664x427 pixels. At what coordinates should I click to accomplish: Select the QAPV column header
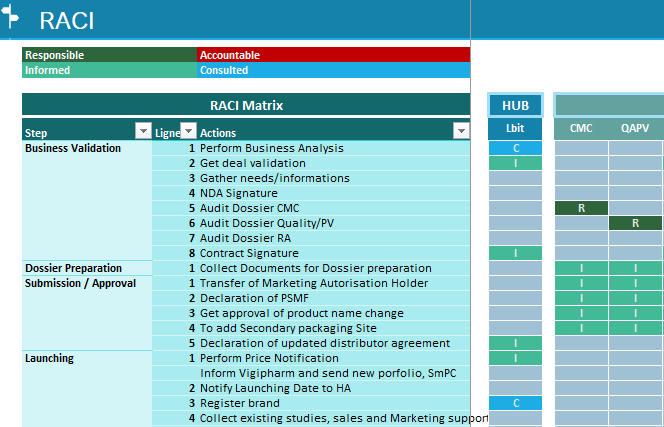pos(635,128)
